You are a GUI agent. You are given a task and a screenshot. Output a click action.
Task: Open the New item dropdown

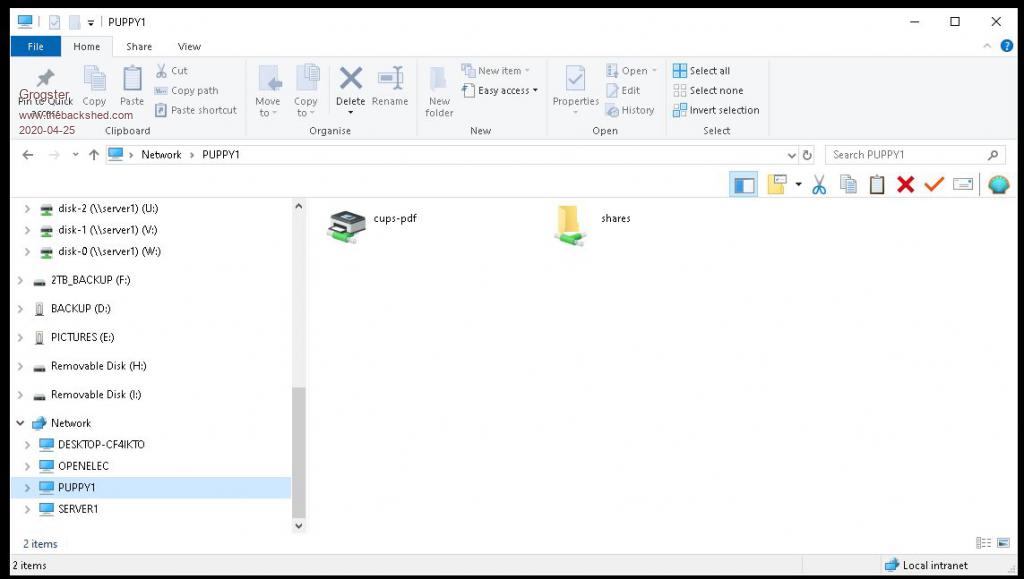click(496, 70)
